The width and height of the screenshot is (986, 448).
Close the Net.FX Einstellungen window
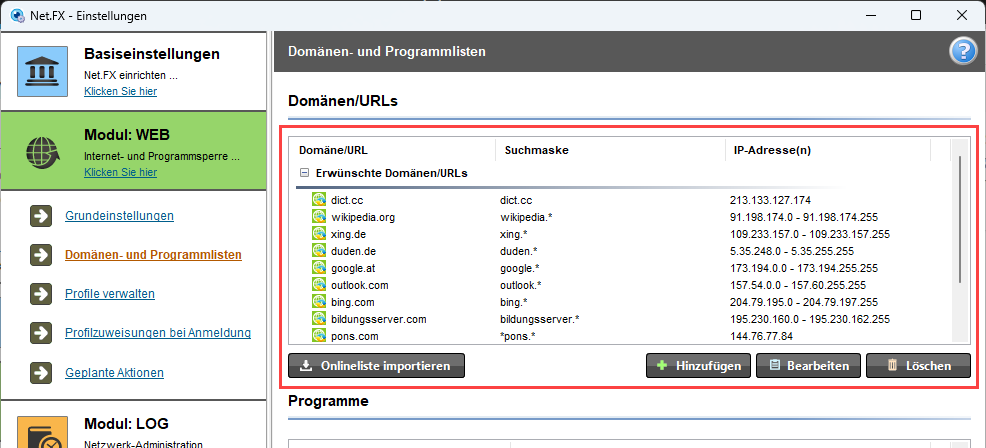[x=961, y=15]
